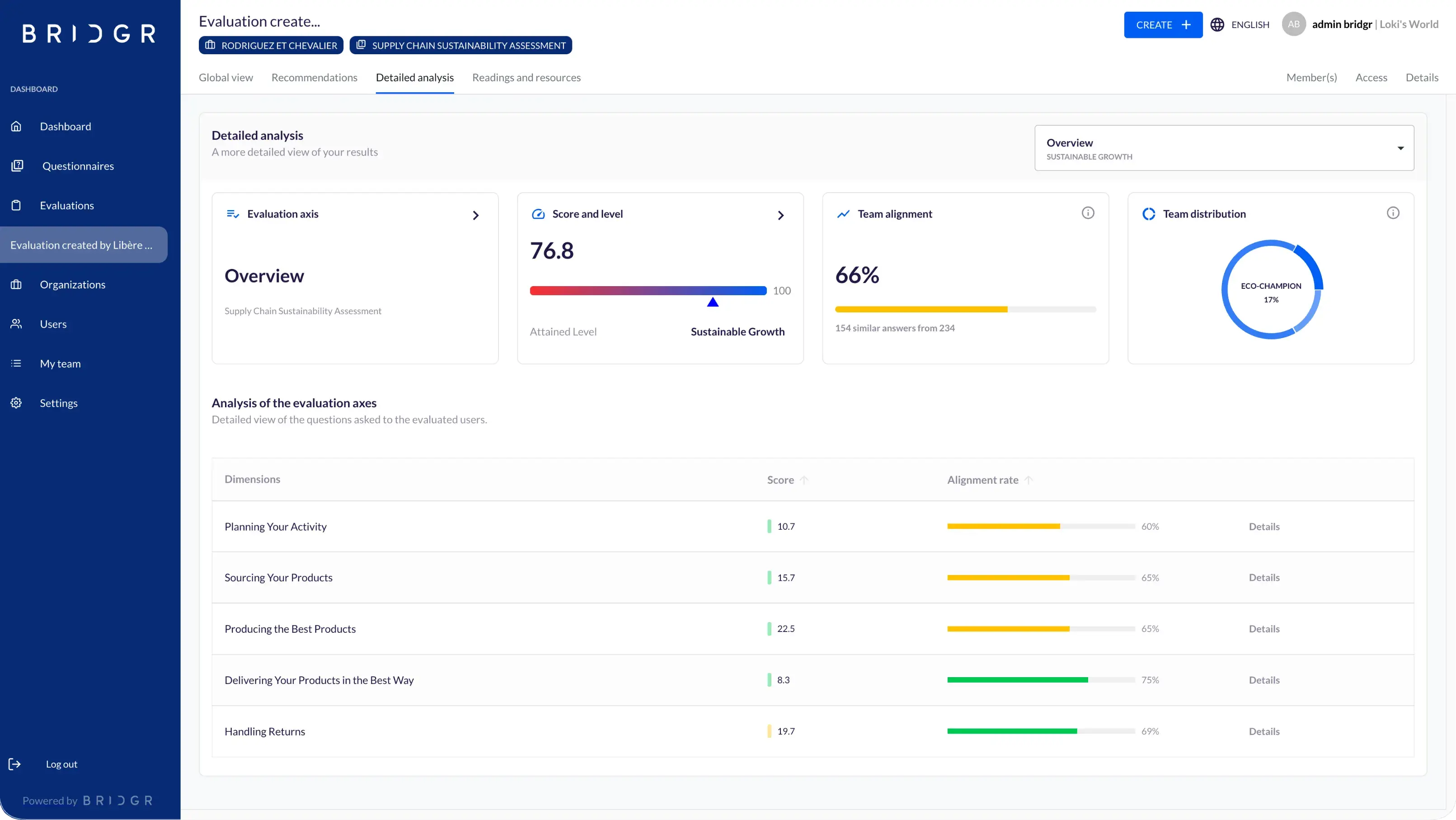Select the Detailed analysis tab
Viewport: 1456px width, 820px height.
click(x=414, y=77)
